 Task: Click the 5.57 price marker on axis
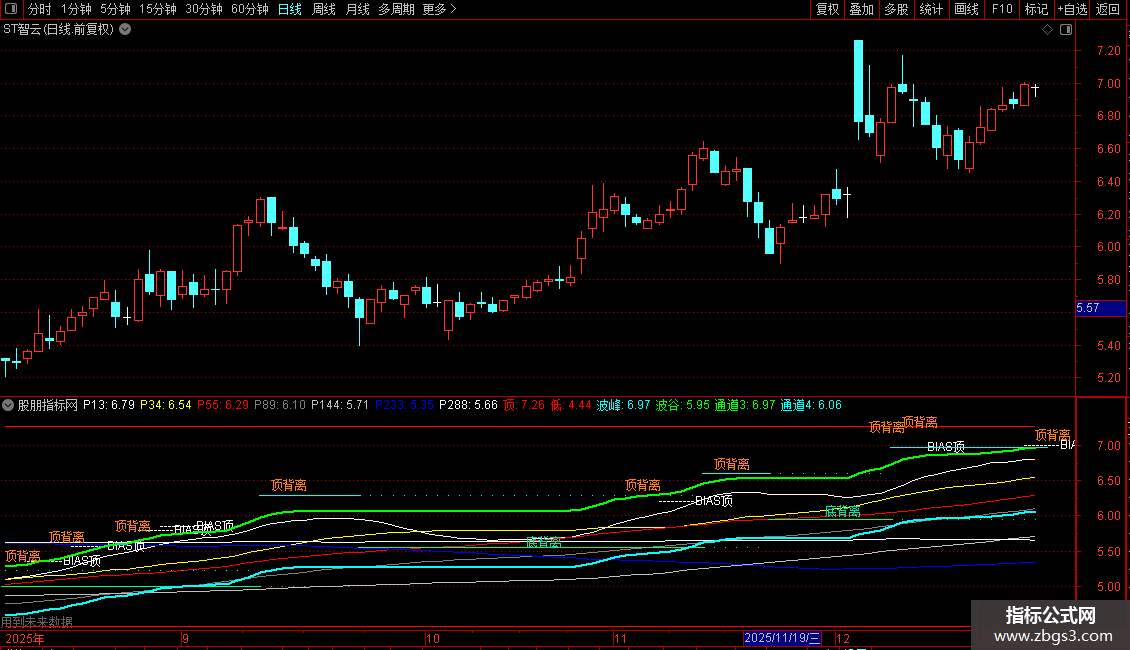pos(1100,308)
